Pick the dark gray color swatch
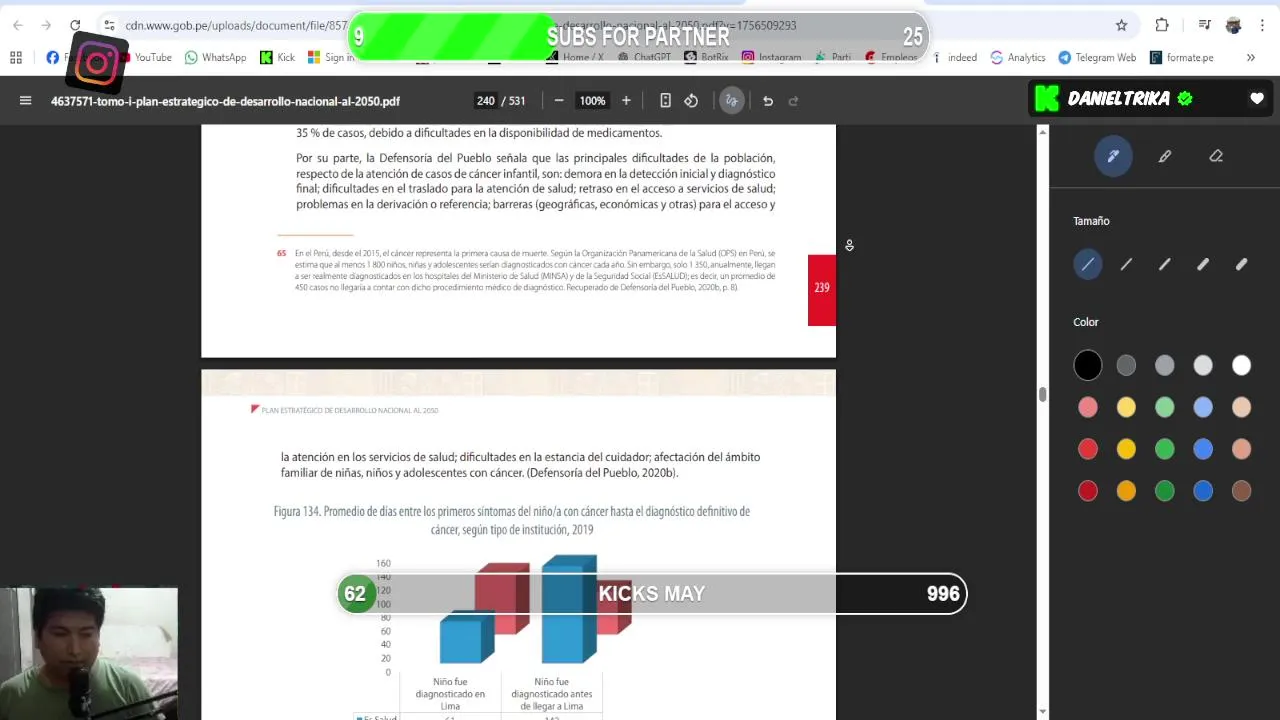 (x=1126, y=366)
